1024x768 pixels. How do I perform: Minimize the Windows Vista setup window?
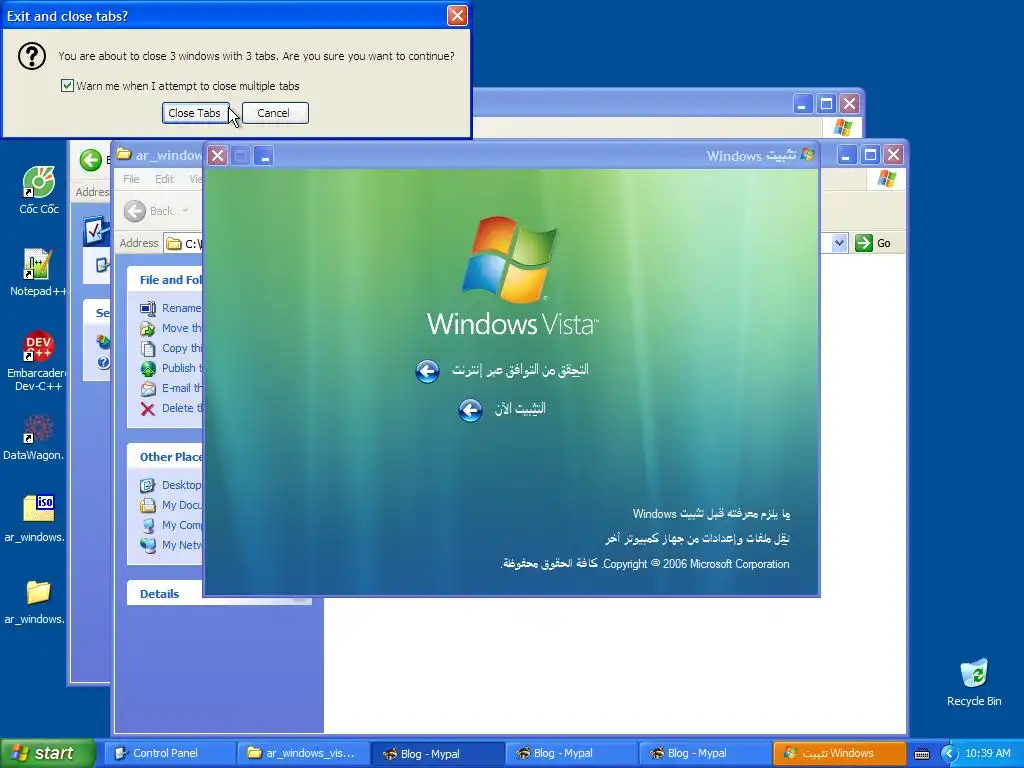tap(264, 155)
